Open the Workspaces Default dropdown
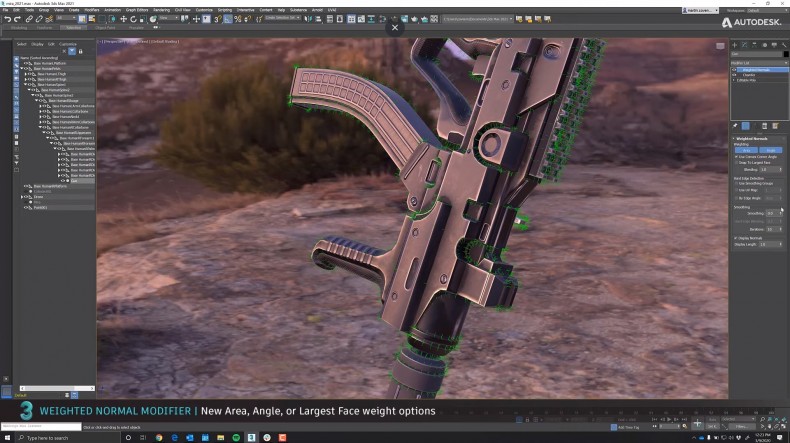The width and height of the screenshot is (790, 443). (766, 10)
